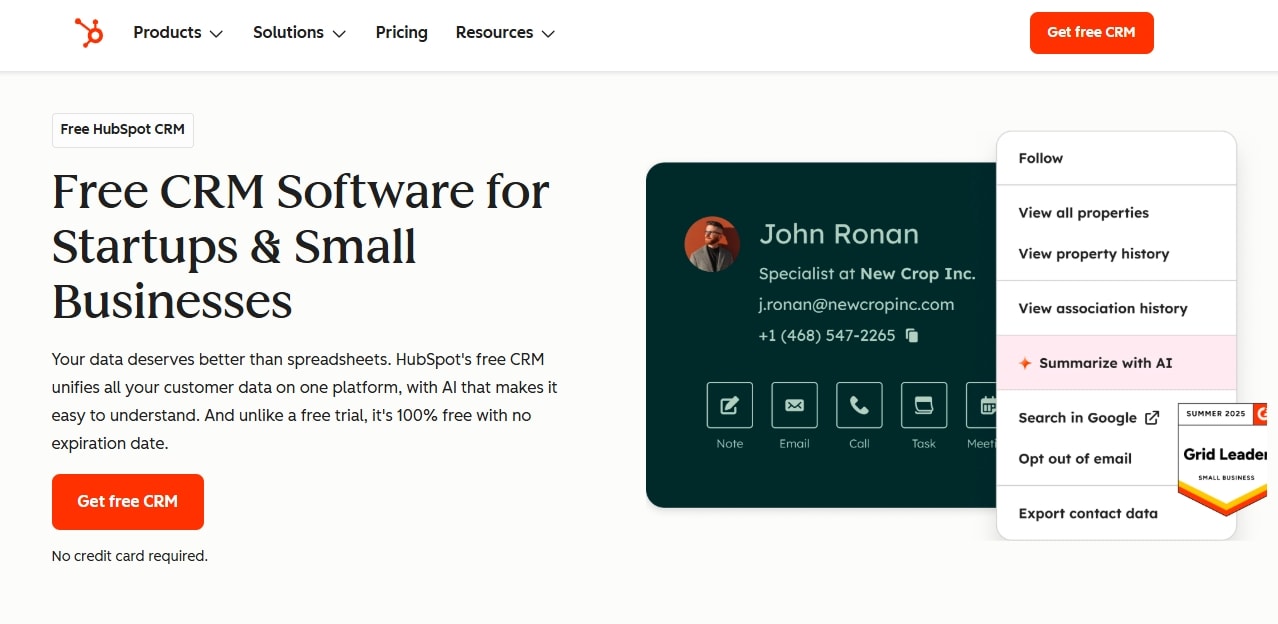Screen dimensions: 1278x624
Task: Click the HubSpot sprocket logo
Action: pyautogui.click(x=89, y=33)
